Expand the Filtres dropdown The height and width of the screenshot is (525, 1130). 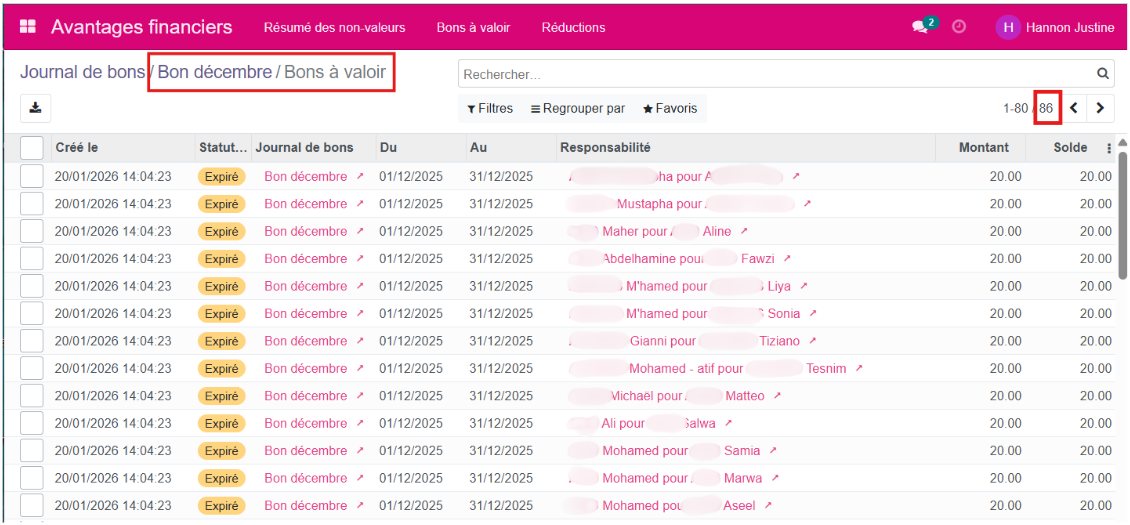coord(490,108)
